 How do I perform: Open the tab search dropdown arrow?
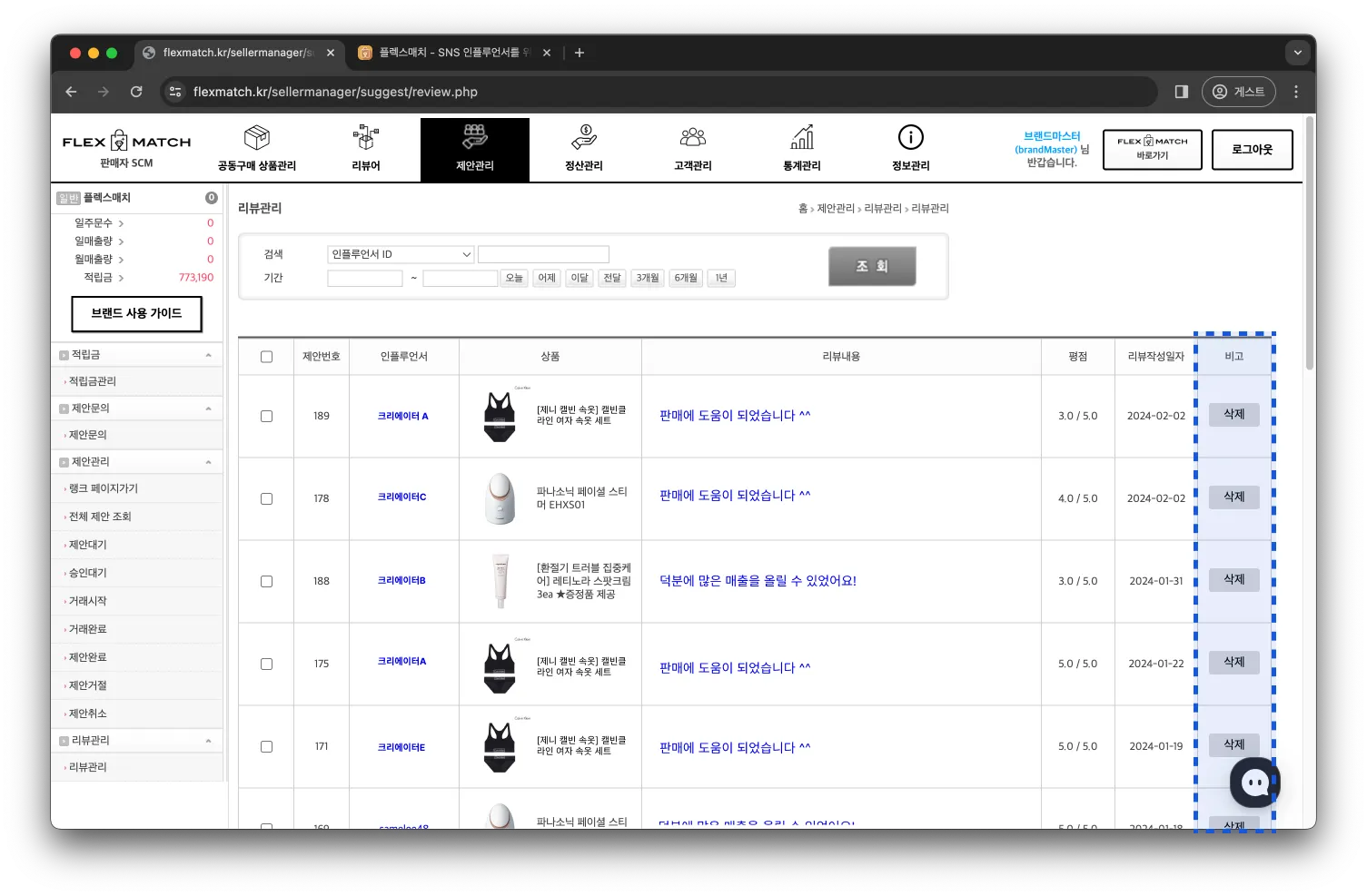tap(1298, 53)
